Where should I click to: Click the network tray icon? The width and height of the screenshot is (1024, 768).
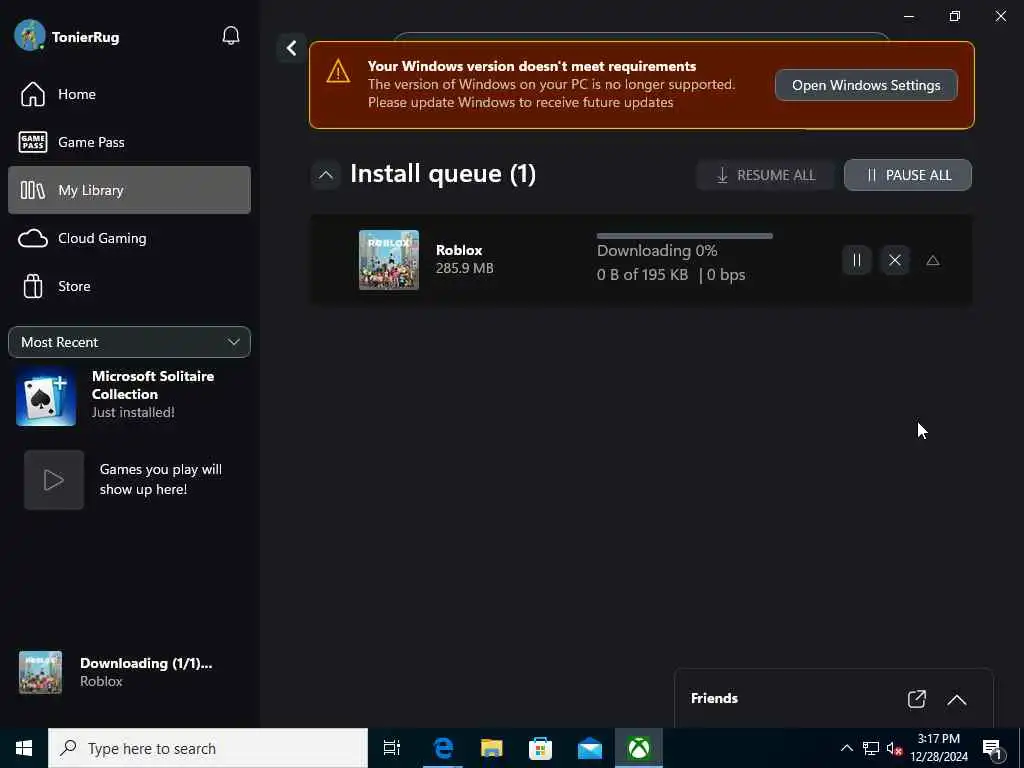pos(871,748)
